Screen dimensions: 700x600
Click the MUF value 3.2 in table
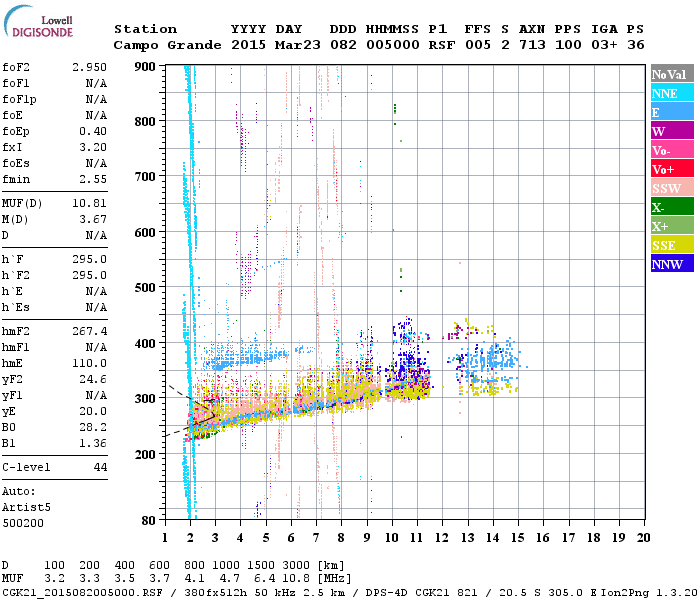54,579
